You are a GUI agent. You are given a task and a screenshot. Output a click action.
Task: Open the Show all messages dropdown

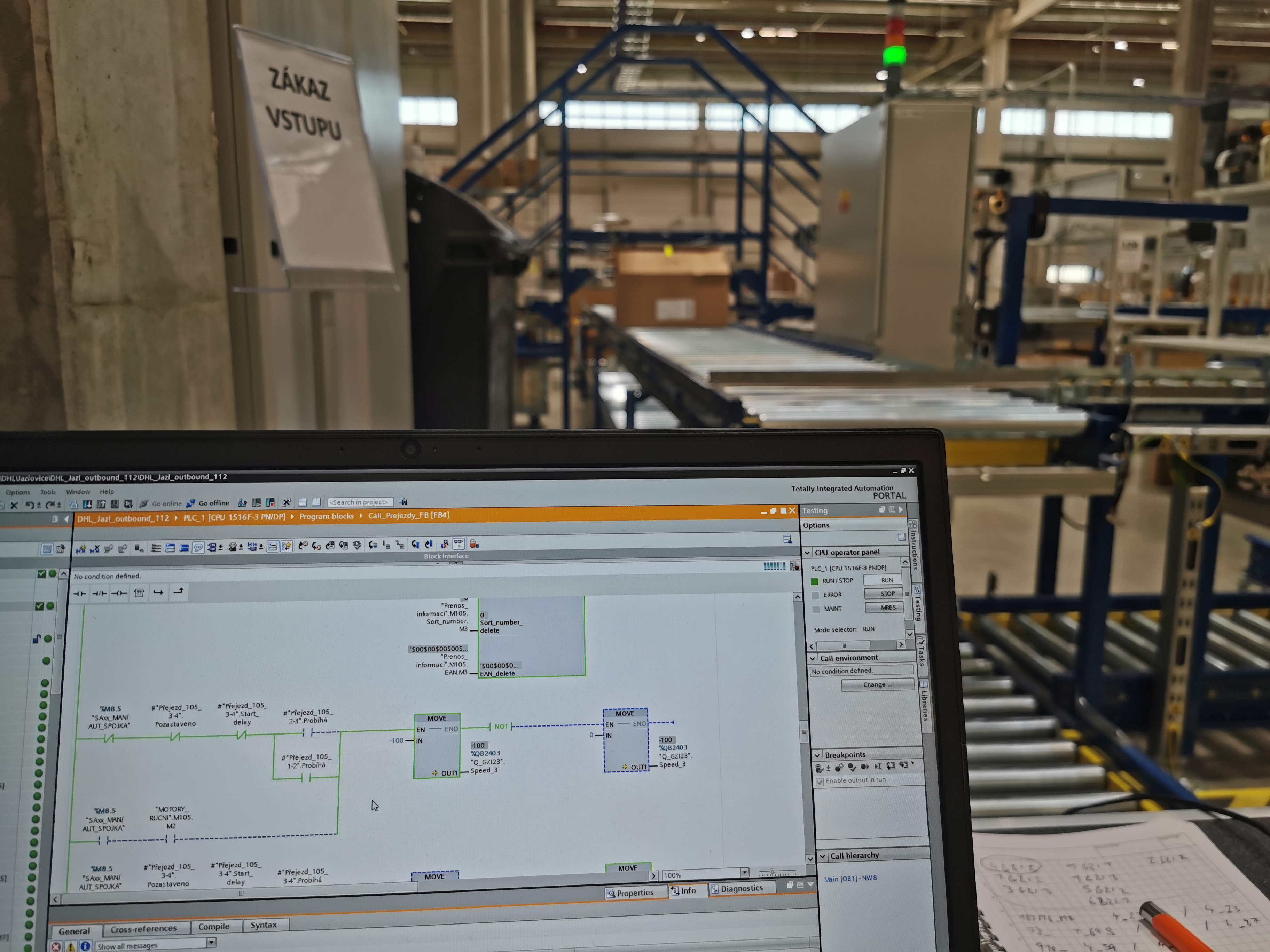[211, 942]
